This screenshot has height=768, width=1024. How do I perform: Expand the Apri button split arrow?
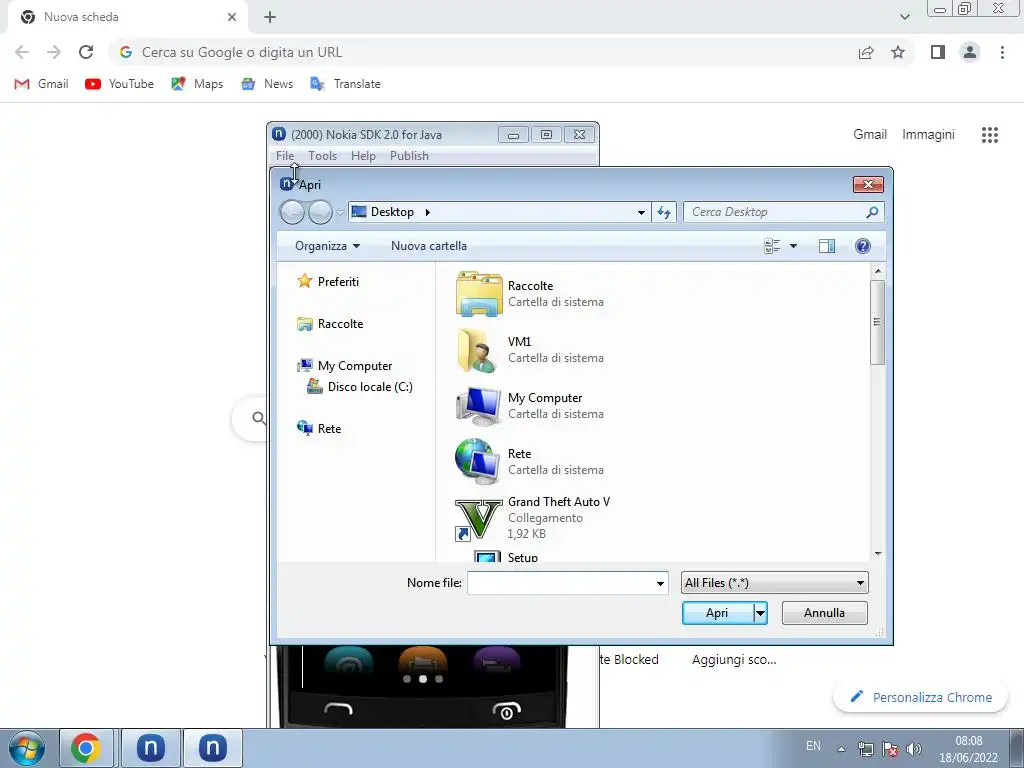pyautogui.click(x=760, y=613)
